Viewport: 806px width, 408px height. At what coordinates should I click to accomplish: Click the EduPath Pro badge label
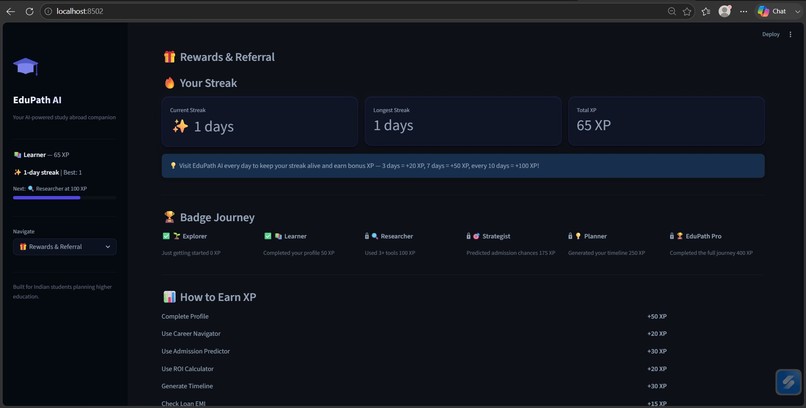click(703, 236)
